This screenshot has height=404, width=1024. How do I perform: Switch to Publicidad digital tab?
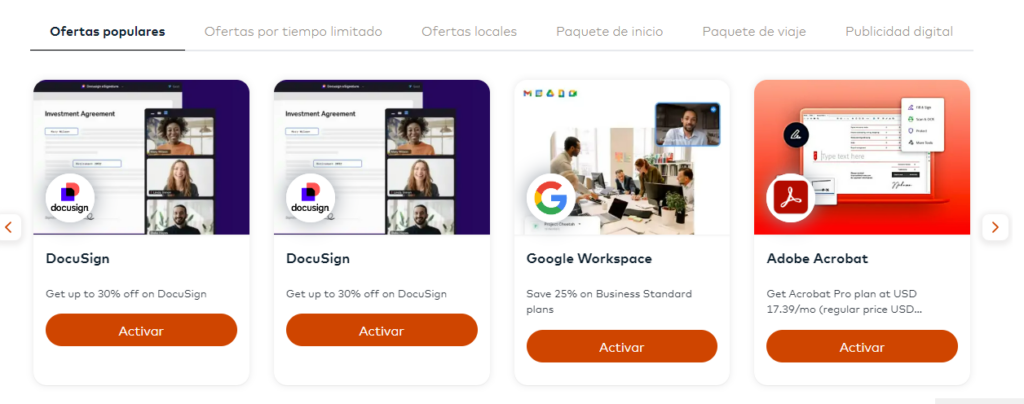click(x=899, y=31)
